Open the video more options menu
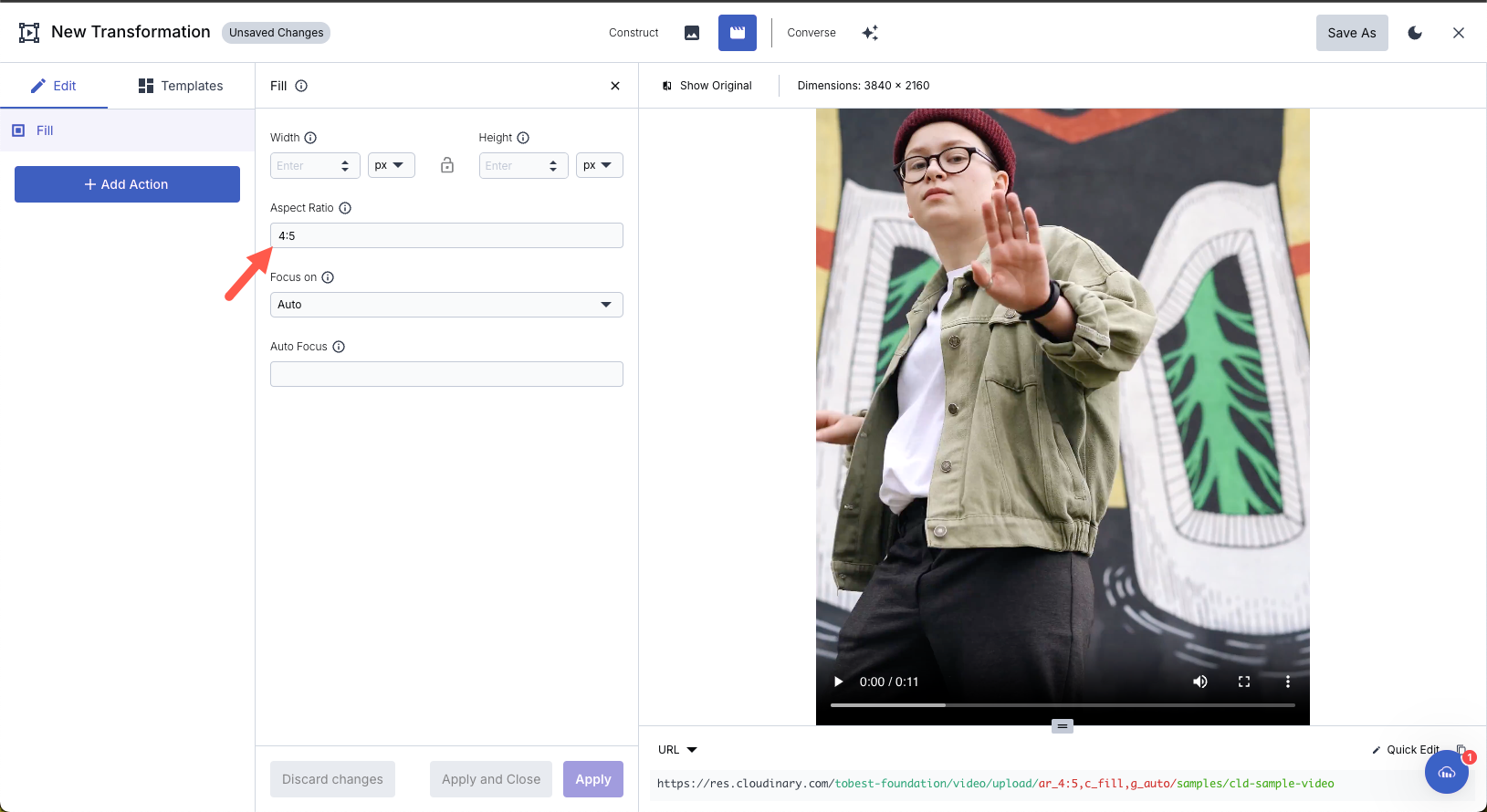 1288,682
